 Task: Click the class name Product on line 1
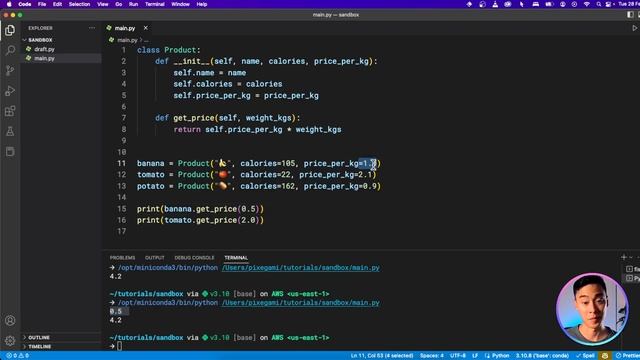coord(180,50)
